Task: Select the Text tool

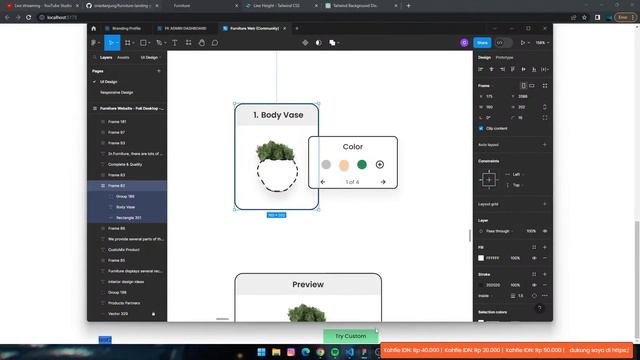Action: (175, 42)
